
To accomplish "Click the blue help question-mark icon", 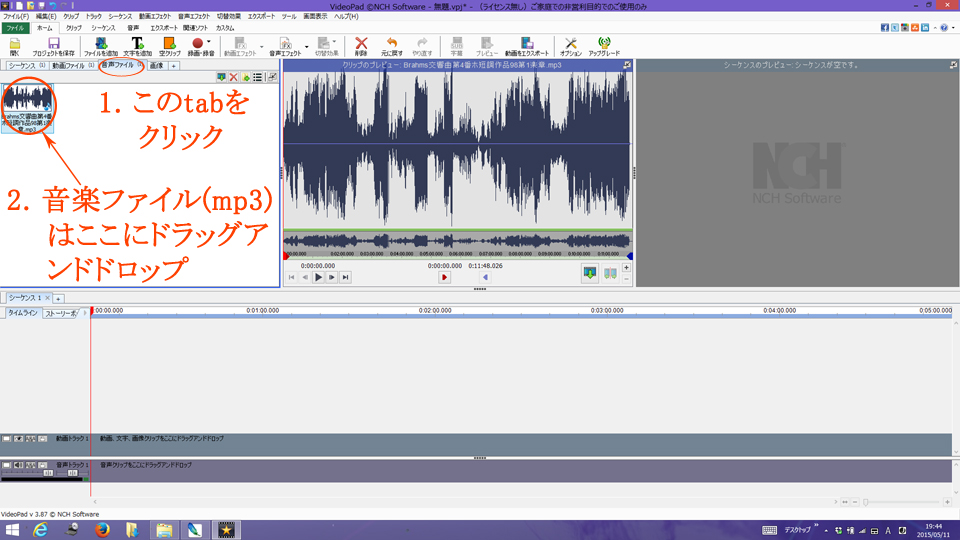I will click(x=944, y=28).
